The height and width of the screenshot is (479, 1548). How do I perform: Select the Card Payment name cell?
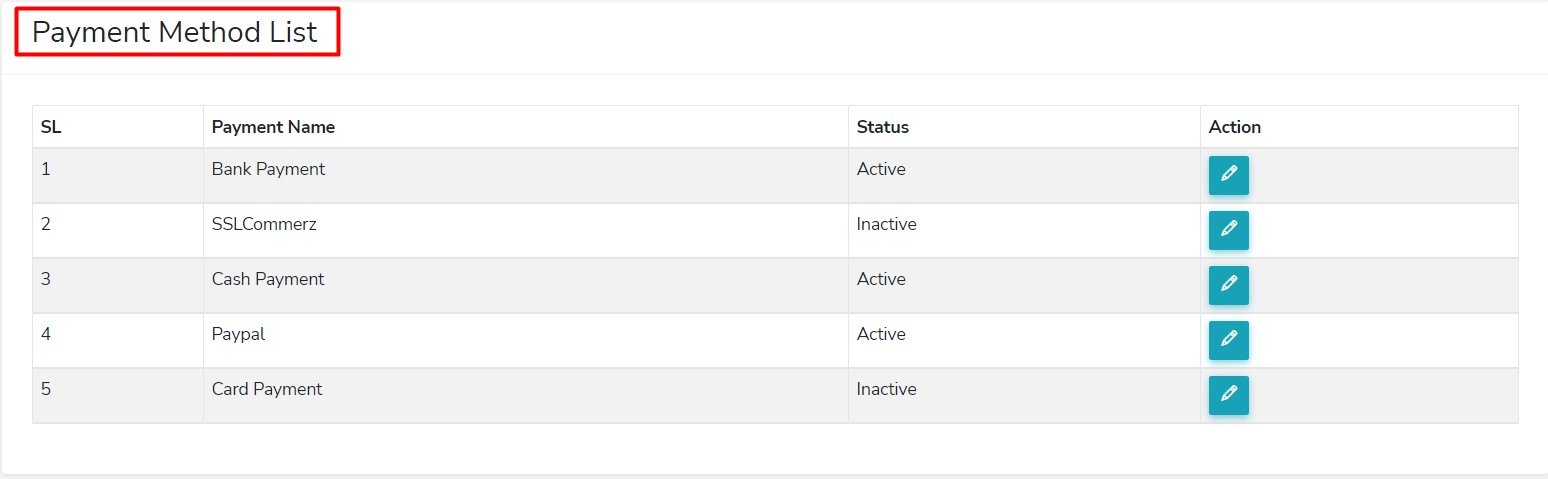click(267, 389)
